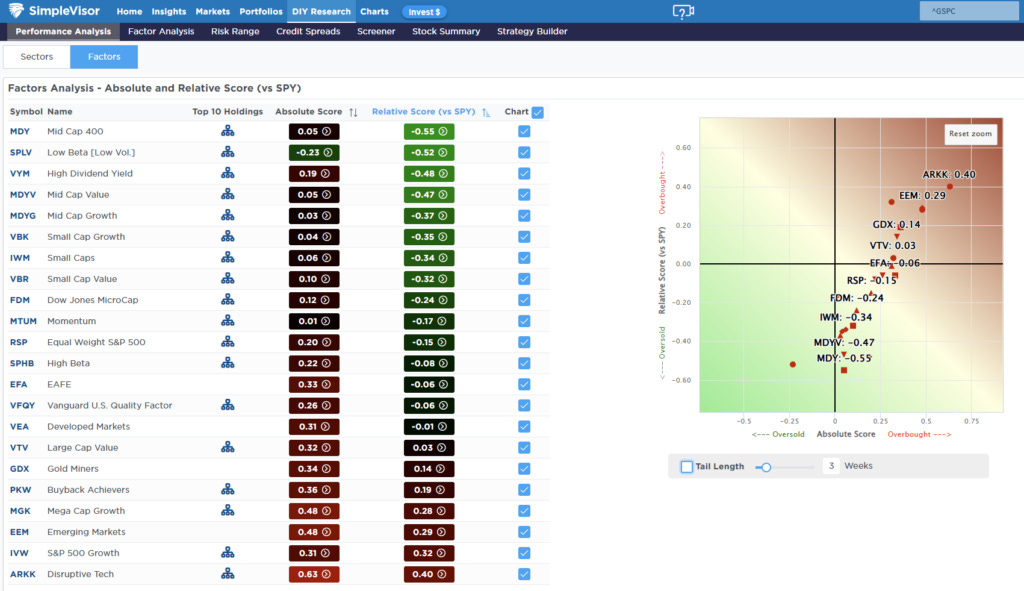This screenshot has width=1024, height=591.
Task: Click the ^GSPC symbol search field
Action: coord(969,10)
